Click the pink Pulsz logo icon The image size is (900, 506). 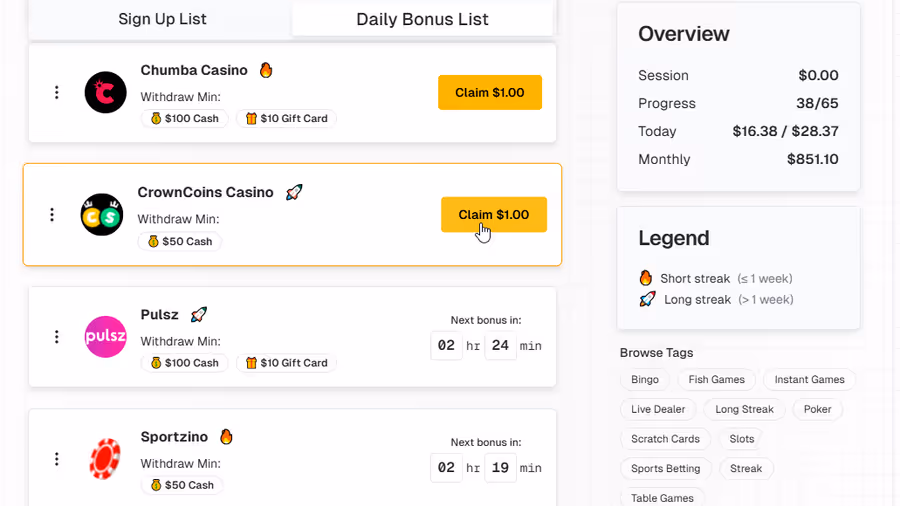105,337
